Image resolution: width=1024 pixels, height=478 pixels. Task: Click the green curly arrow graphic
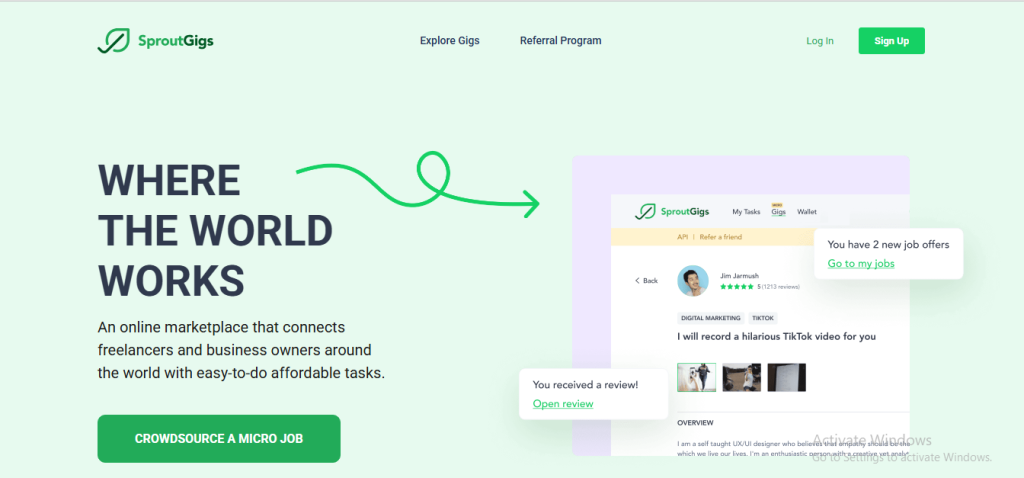pos(420,182)
